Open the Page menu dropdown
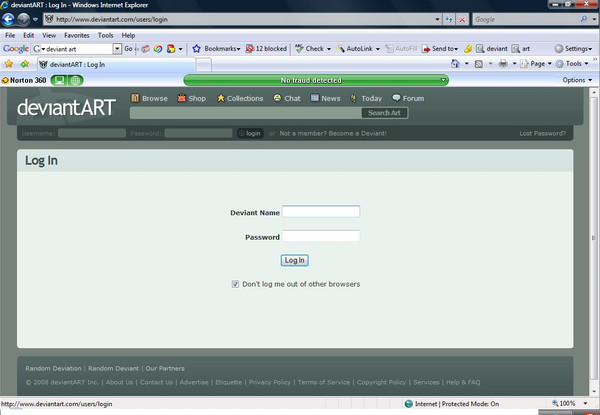Screen dimensions: 600x415 point(537,64)
